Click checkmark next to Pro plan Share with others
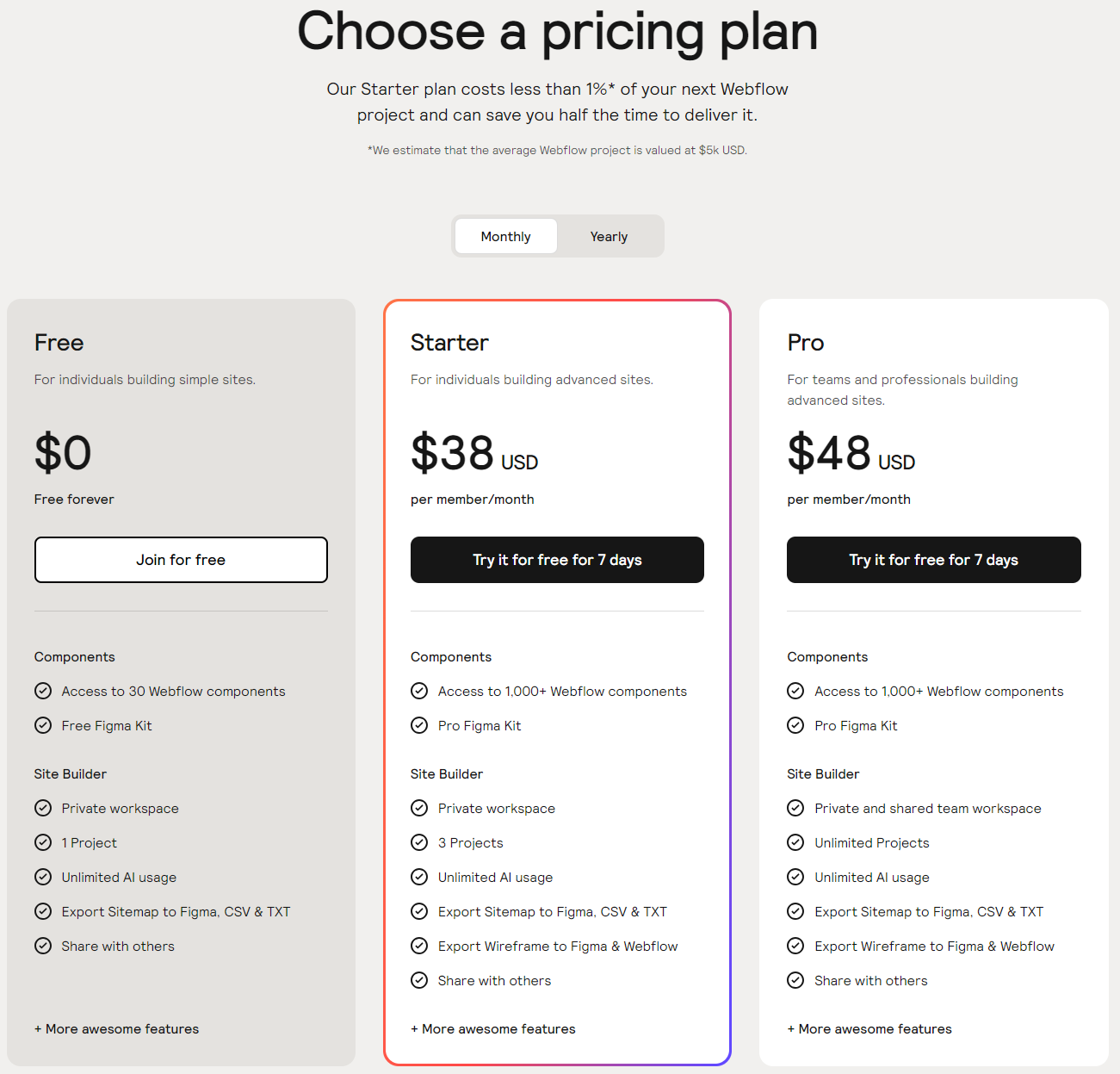The width and height of the screenshot is (1120, 1074). 795,980
